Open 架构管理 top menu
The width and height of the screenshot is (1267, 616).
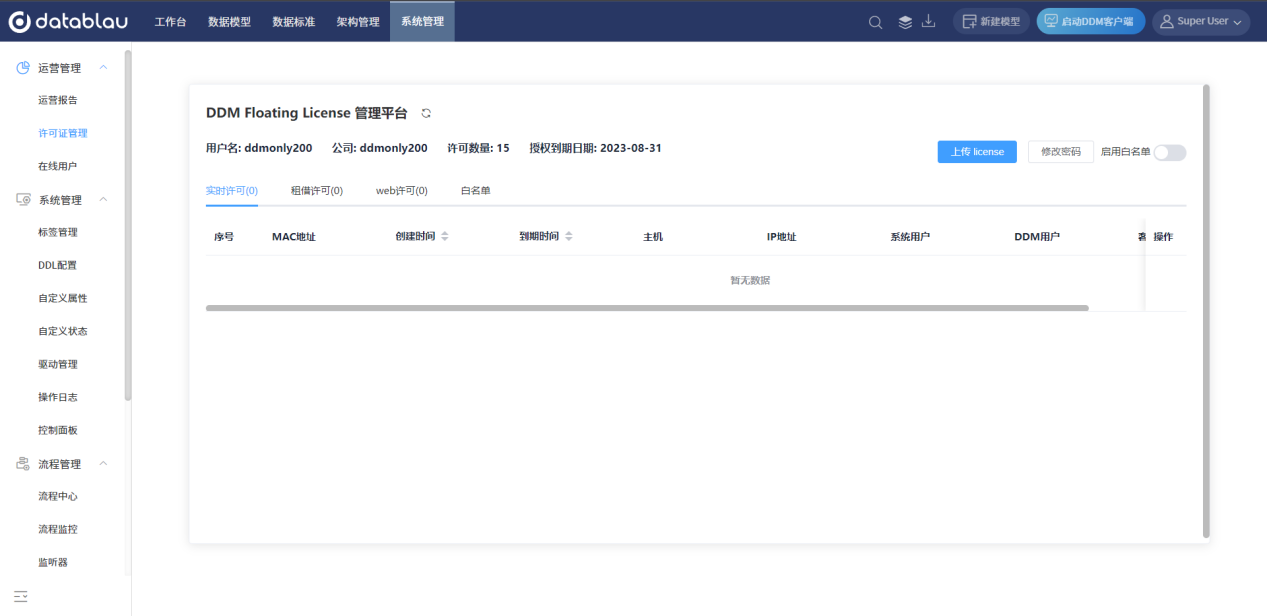pos(358,21)
